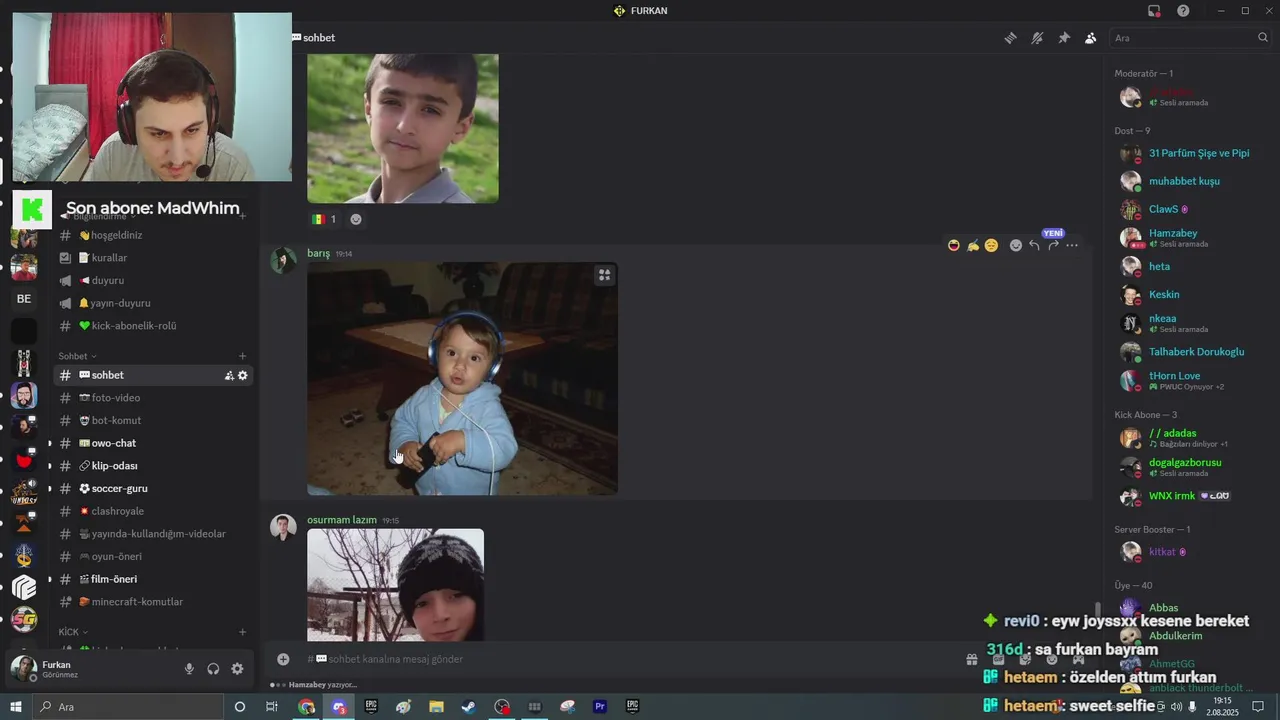
Task: Click osurmam lazım username
Action: point(342,520)
